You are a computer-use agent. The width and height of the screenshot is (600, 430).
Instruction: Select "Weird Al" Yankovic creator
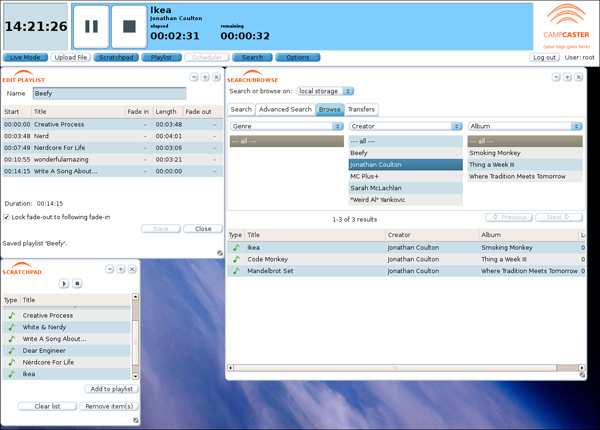(406, 200)
